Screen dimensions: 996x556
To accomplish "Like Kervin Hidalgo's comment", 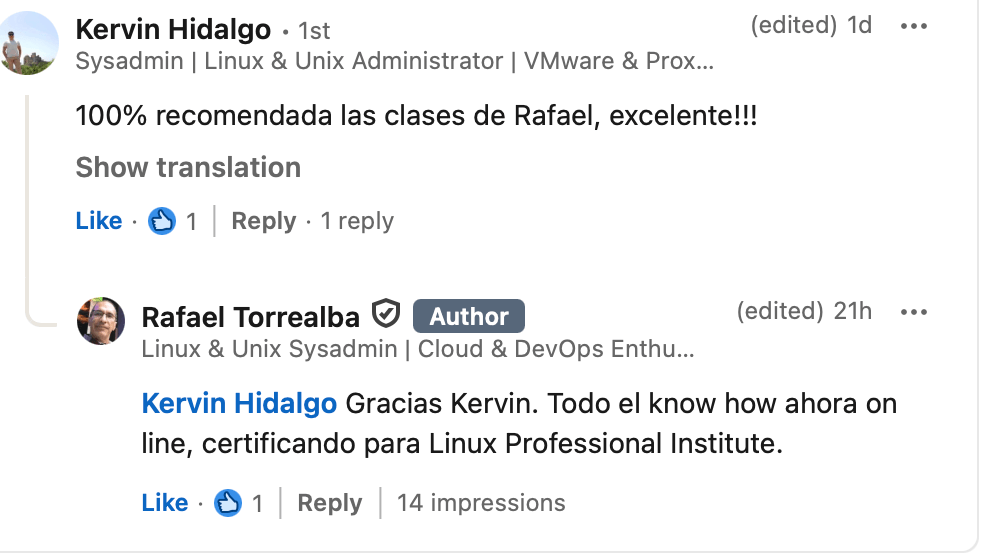I will (99, 221).
